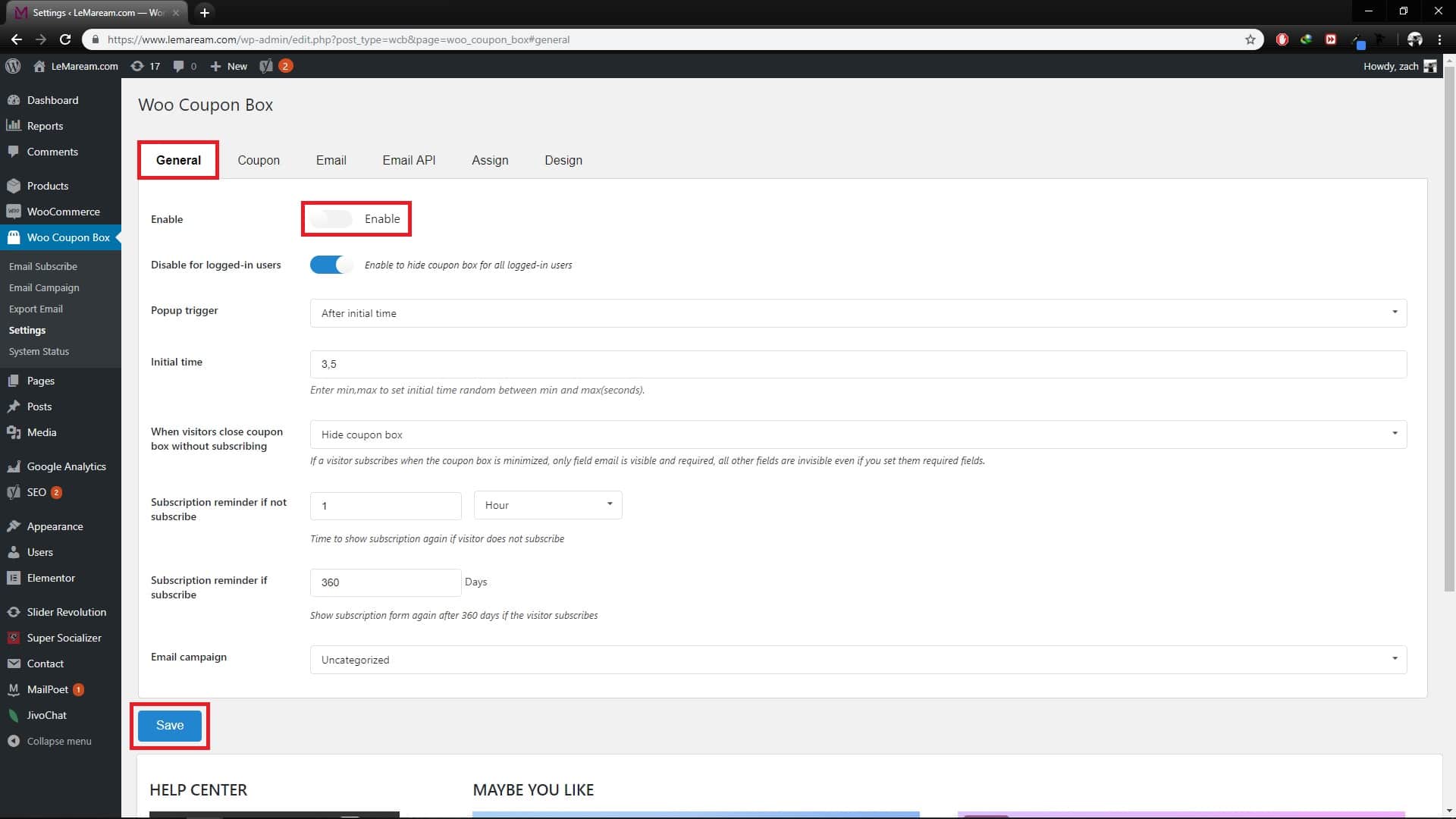Image resolution: width=1456 pixels, height=819 pixels.
Task: Click the WordPress logo in admin bar
Action: tap(13, 66)
